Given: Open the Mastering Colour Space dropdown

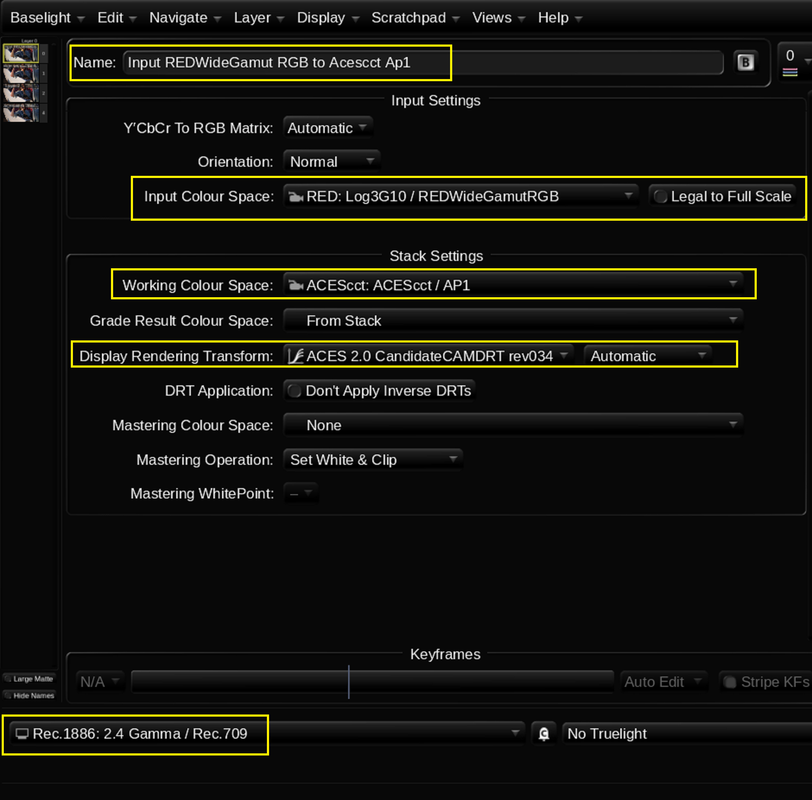Looking at the screenshot, I should coord(513,425).
